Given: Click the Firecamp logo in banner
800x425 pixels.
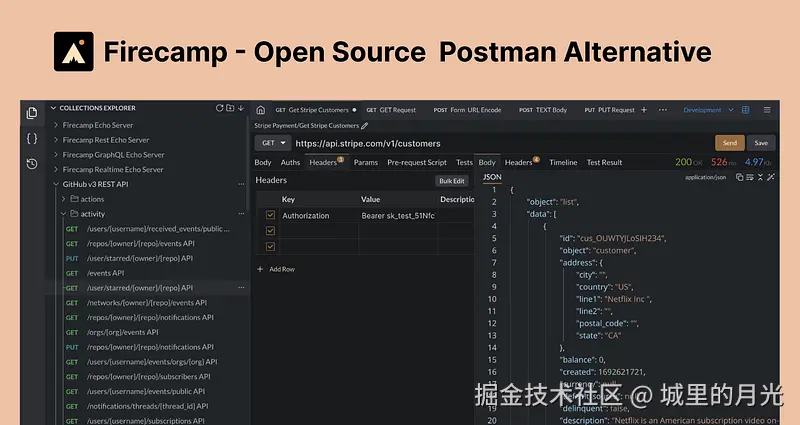Looking at the screenshot, I should coord(73,52).
